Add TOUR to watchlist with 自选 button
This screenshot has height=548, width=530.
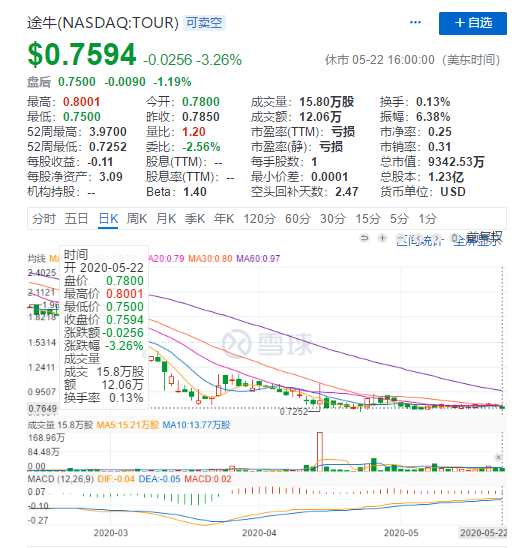click(473, 23)
